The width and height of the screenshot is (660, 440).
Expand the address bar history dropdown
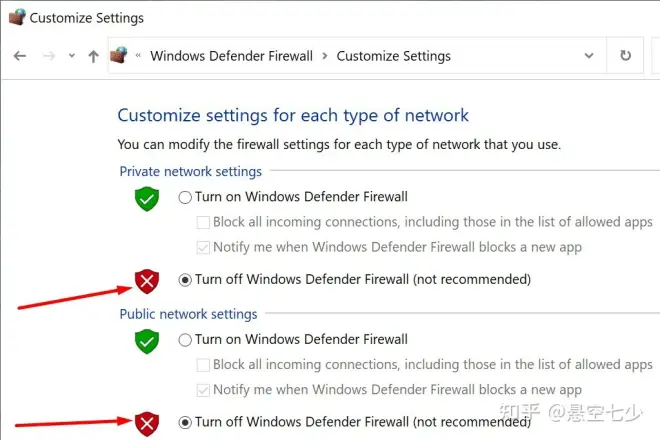589,56
